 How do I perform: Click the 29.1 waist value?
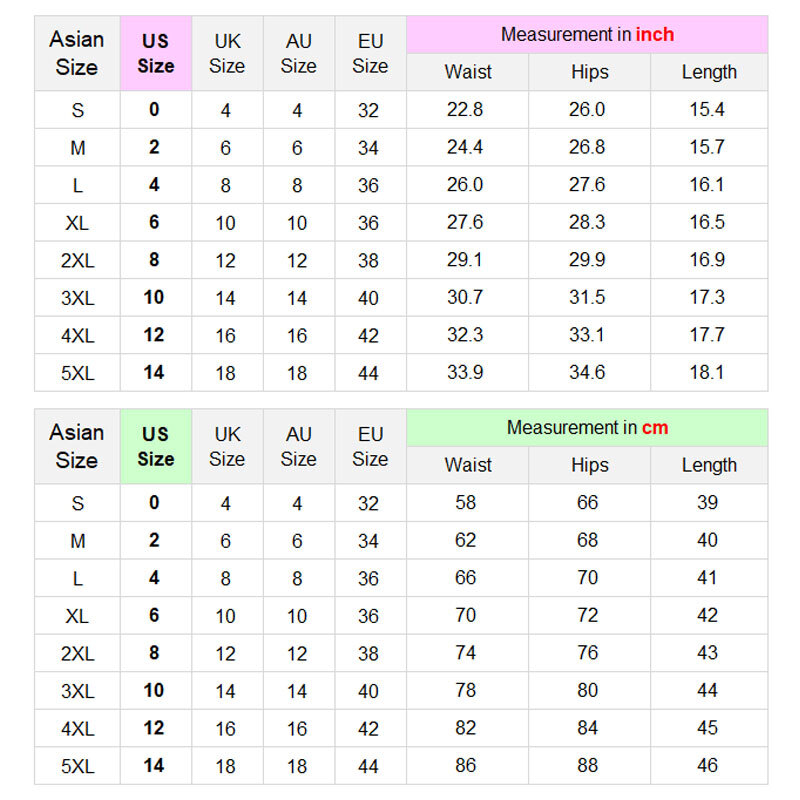point(465,260)
